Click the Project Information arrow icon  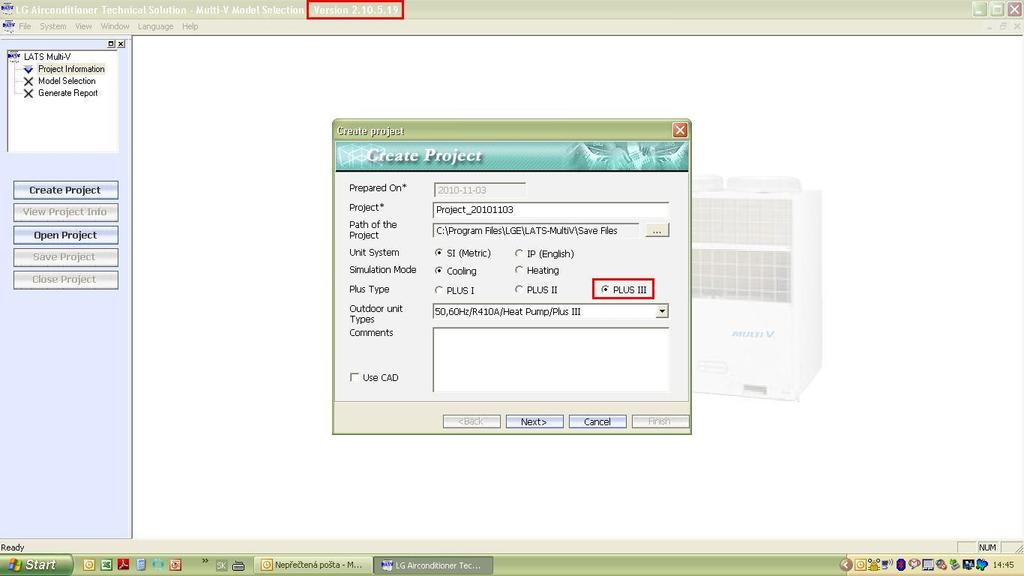(28, 69)
